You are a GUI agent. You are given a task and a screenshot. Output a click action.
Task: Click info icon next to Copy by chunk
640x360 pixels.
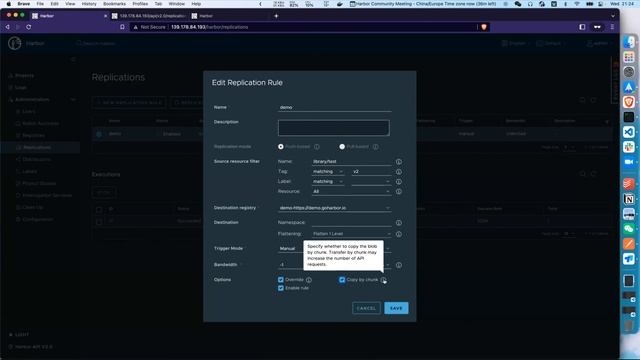pyautogui.click(x=383, y=280)
